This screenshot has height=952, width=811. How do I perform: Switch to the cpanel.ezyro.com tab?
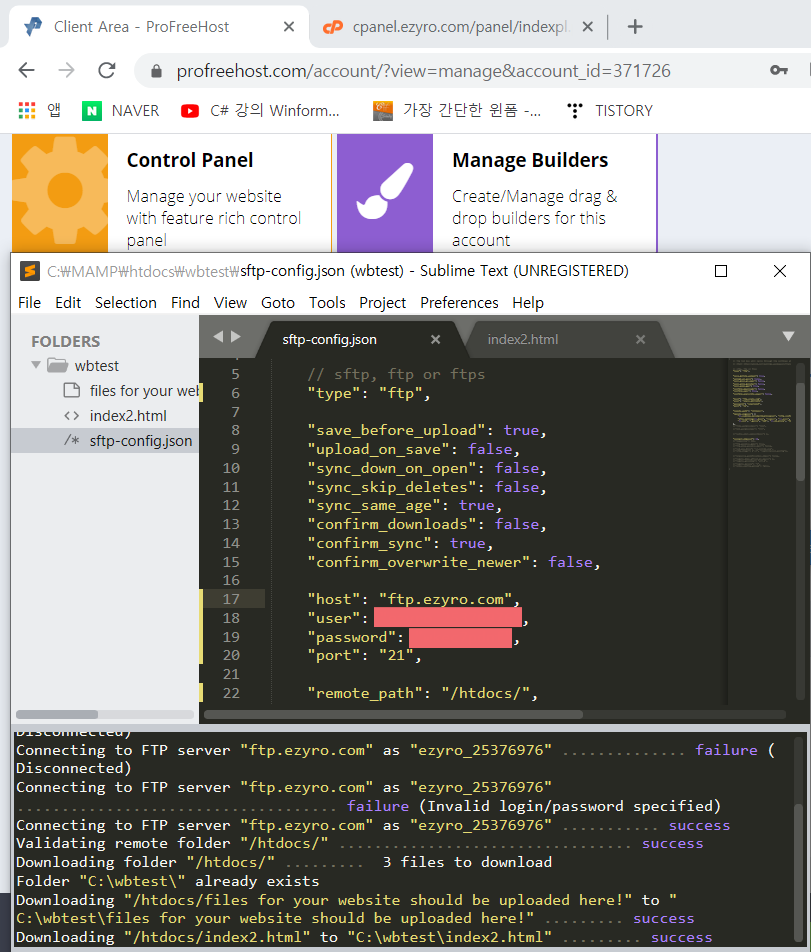point(458,27)
